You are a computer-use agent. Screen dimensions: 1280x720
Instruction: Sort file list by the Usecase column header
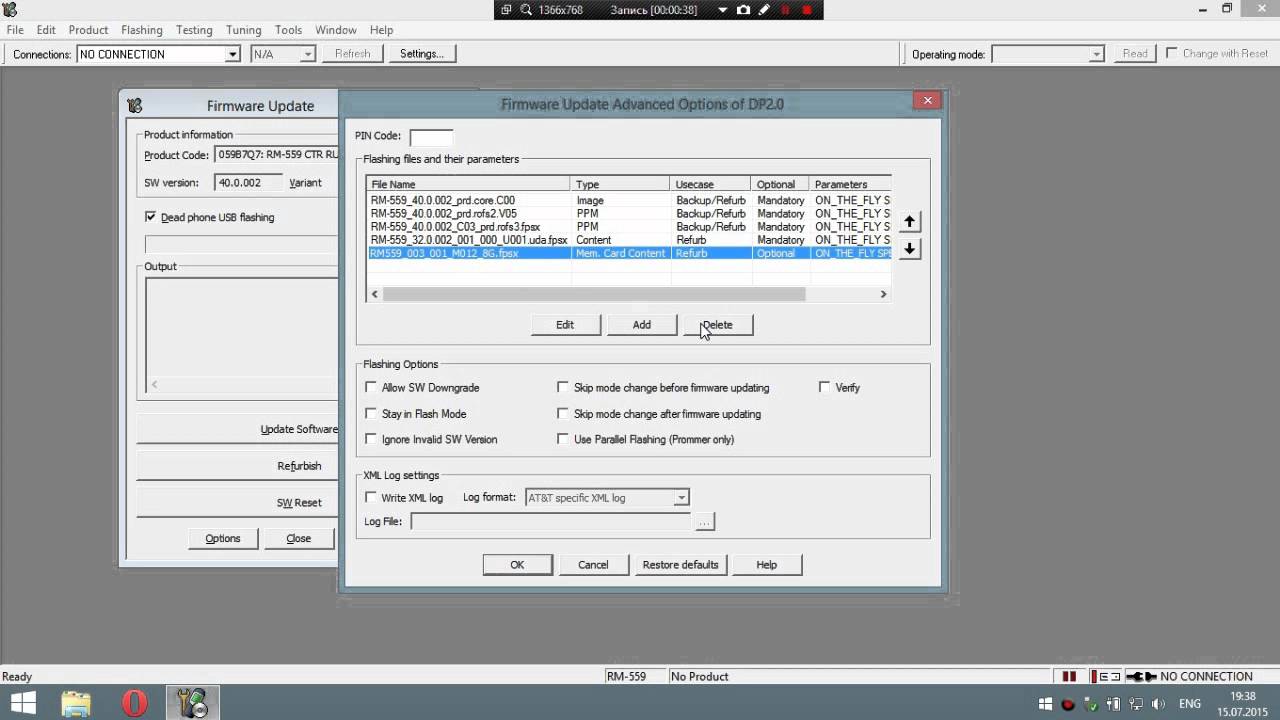tap(710, 184)
